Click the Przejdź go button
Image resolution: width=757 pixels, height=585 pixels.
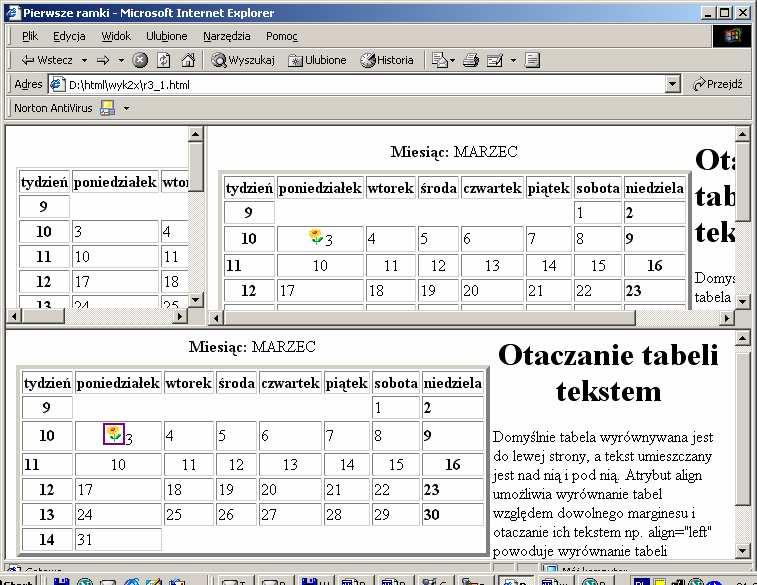coord(717,84)
